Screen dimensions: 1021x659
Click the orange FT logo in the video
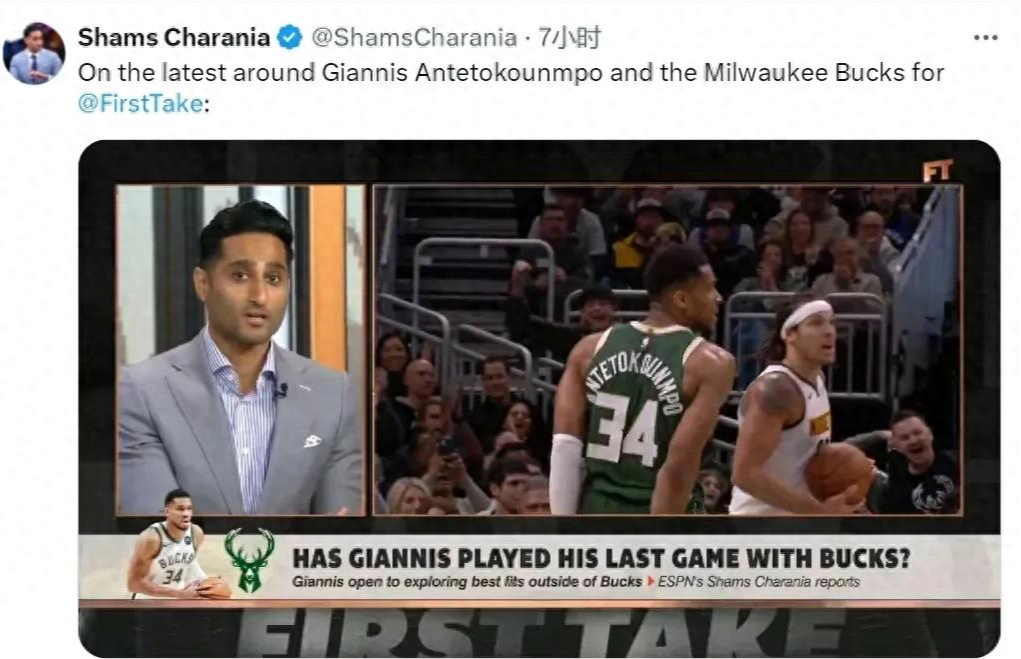pyautogui.click(x=937, y=171)
